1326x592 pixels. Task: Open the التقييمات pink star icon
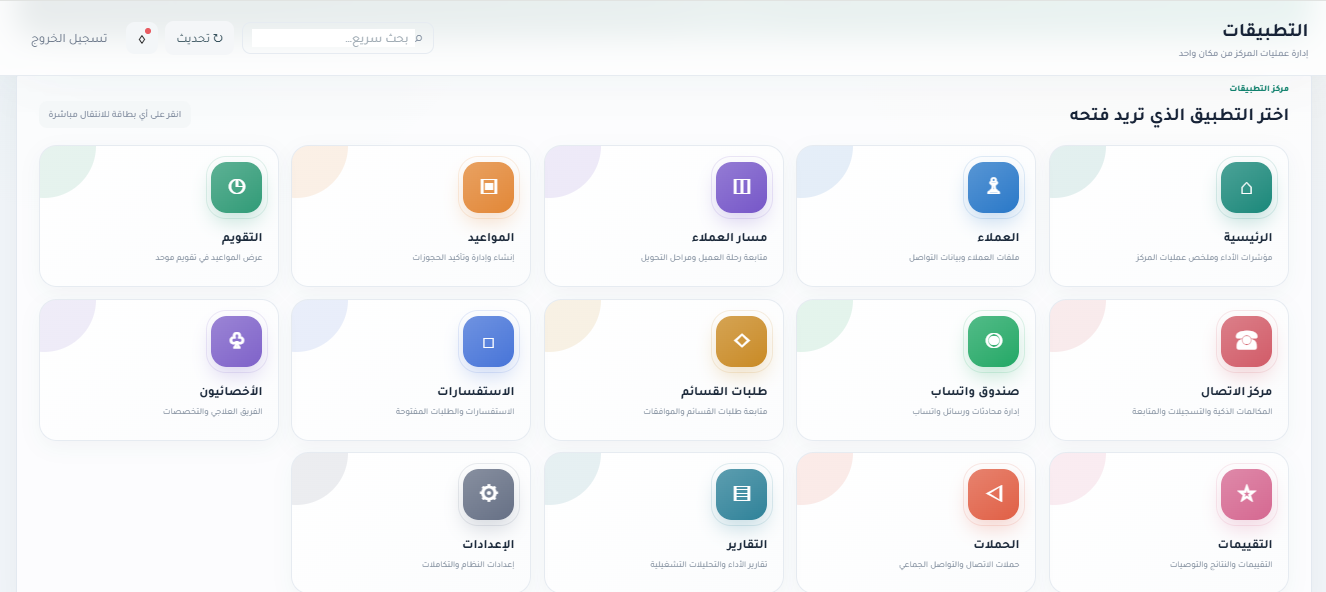[1246, 494]
